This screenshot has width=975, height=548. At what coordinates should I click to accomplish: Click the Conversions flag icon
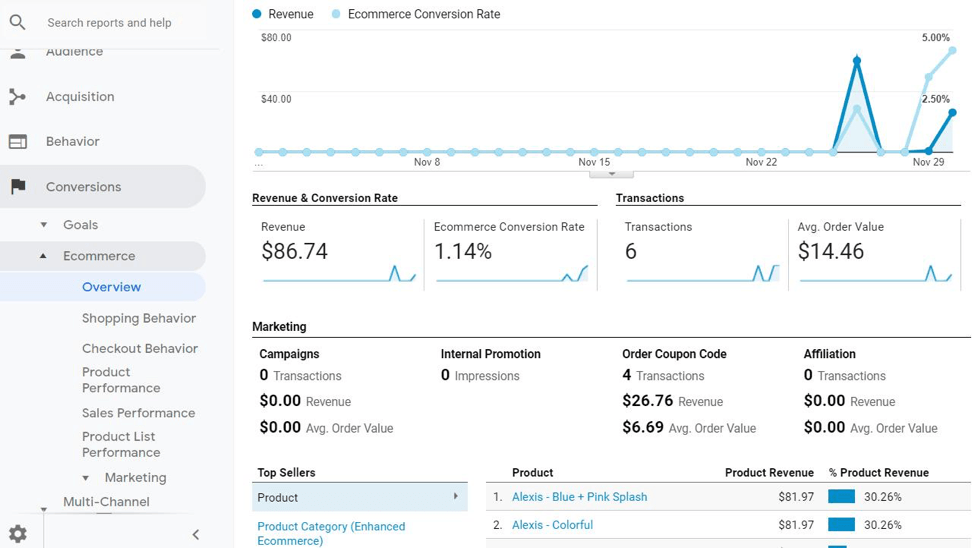pyautogui.click(x=17, y=187)
